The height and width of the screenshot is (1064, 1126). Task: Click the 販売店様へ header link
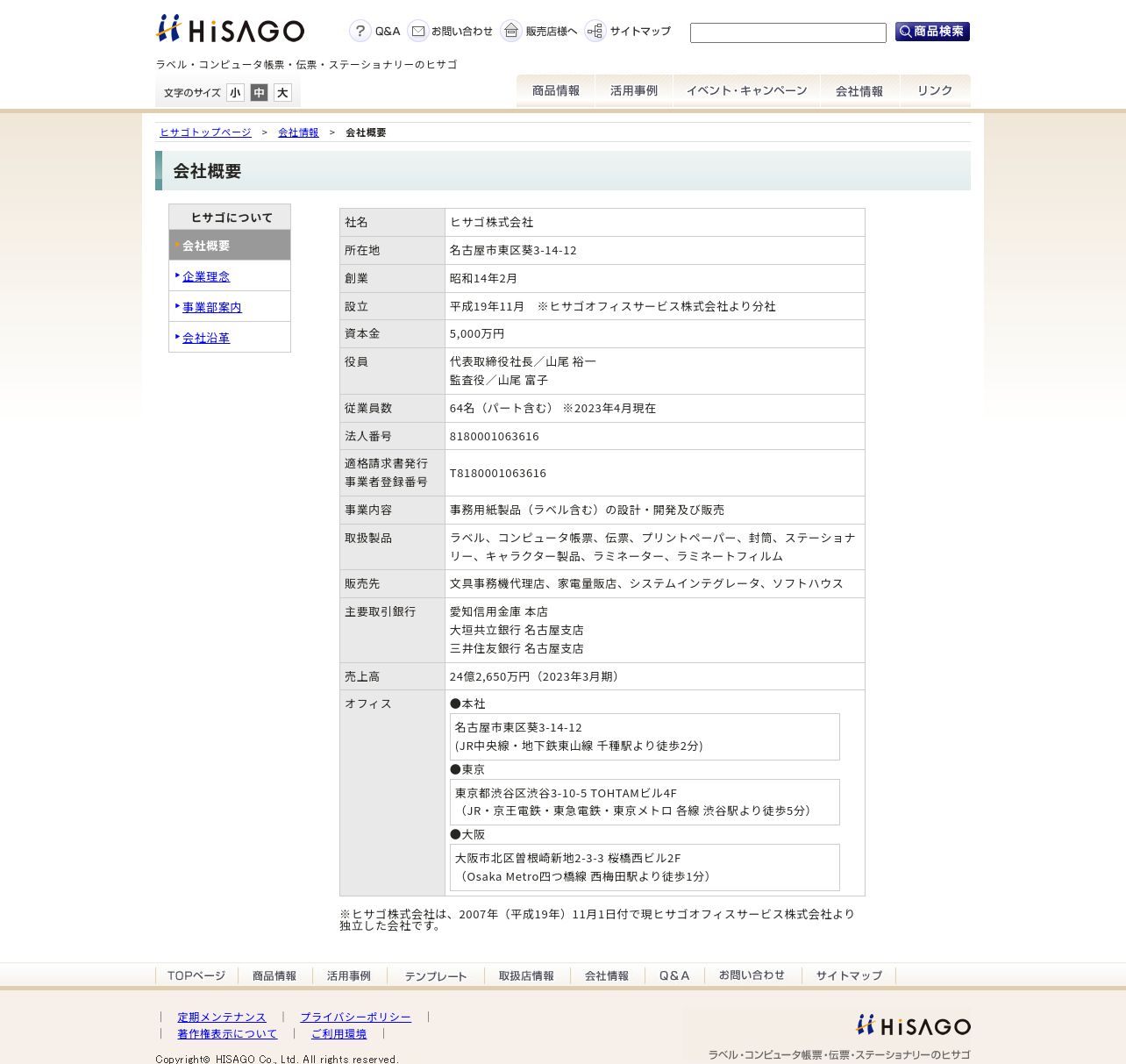(x=552, y=32)
